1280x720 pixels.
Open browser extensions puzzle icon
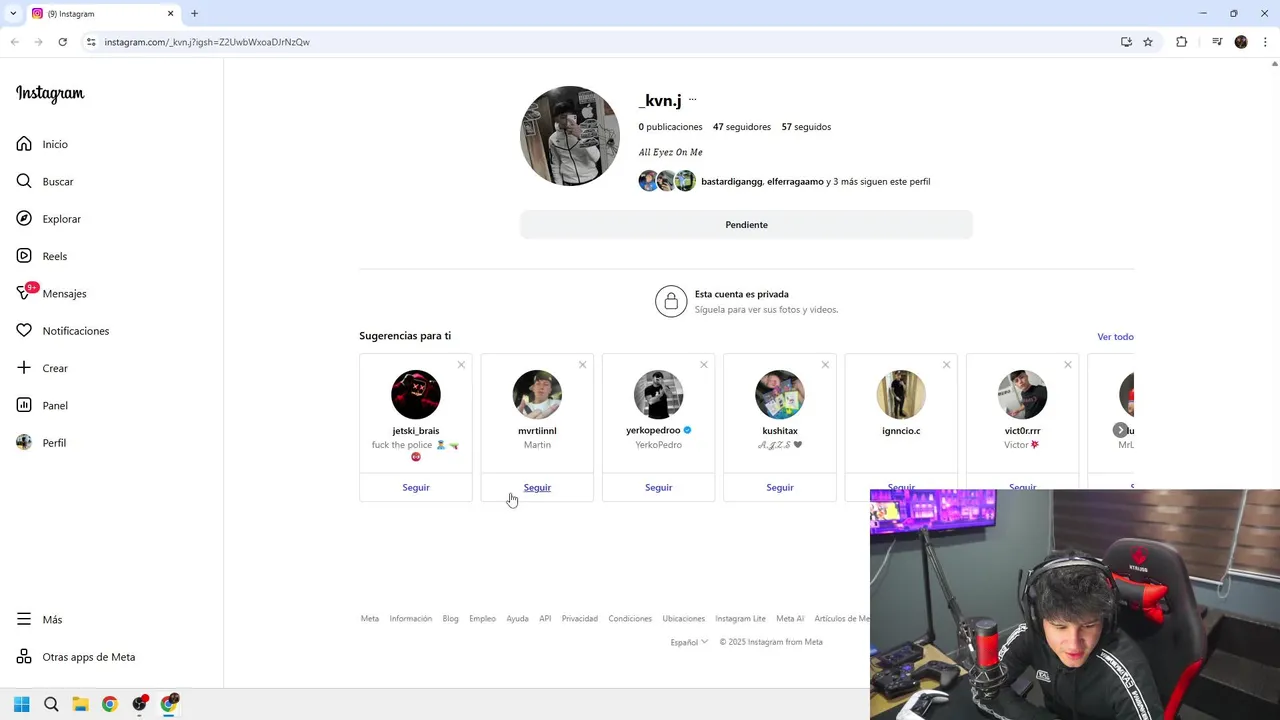[1181, 42]
